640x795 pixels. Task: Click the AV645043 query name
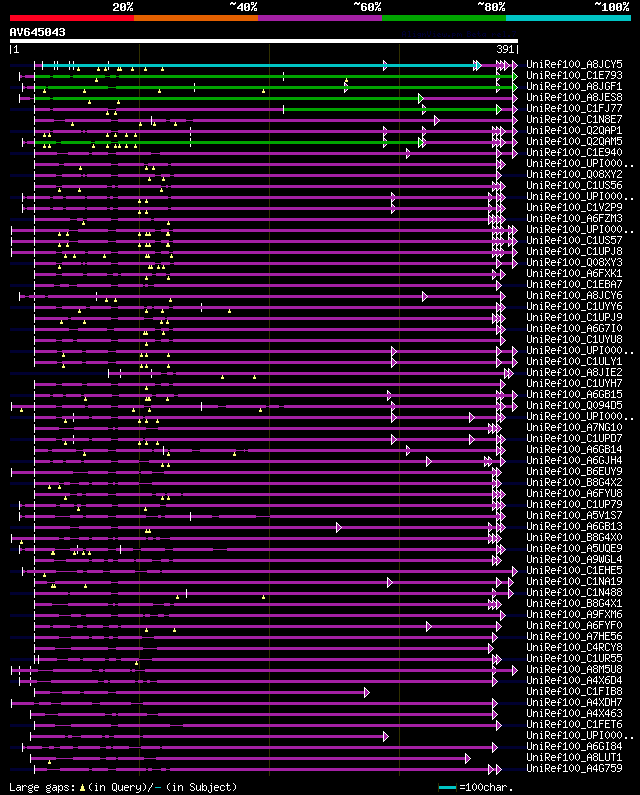(x=38, y=32)
